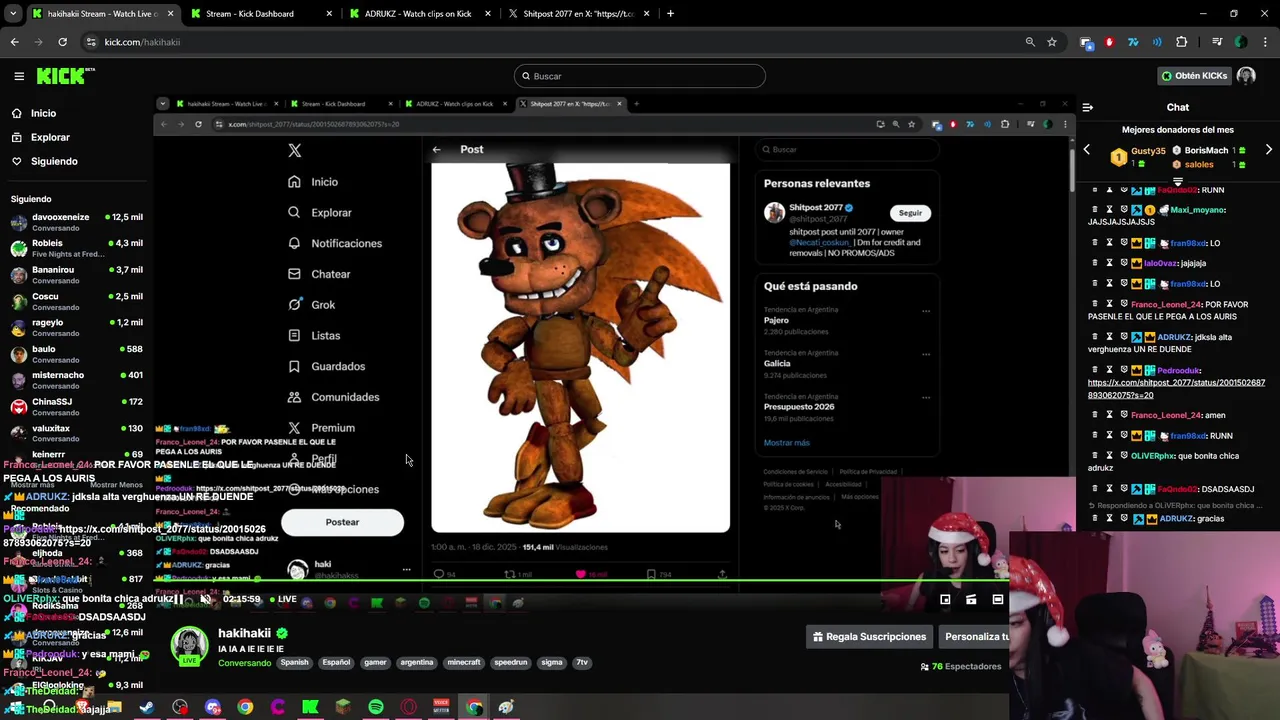The image size is (1280, 720).
Task: Expand the top donors handle in chat
Action: [1177, 183]
